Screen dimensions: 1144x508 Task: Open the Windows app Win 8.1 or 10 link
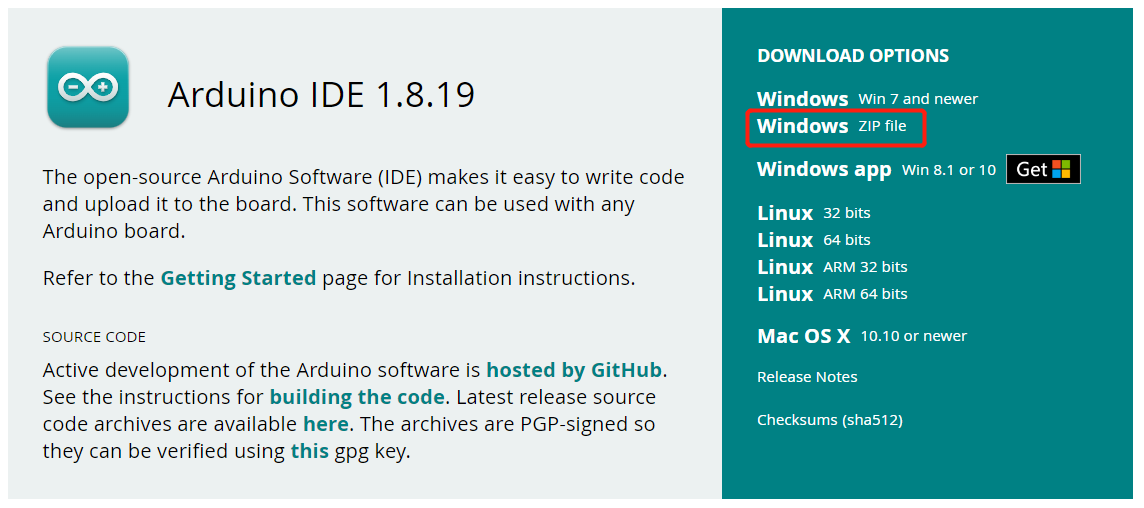(876, 169)
